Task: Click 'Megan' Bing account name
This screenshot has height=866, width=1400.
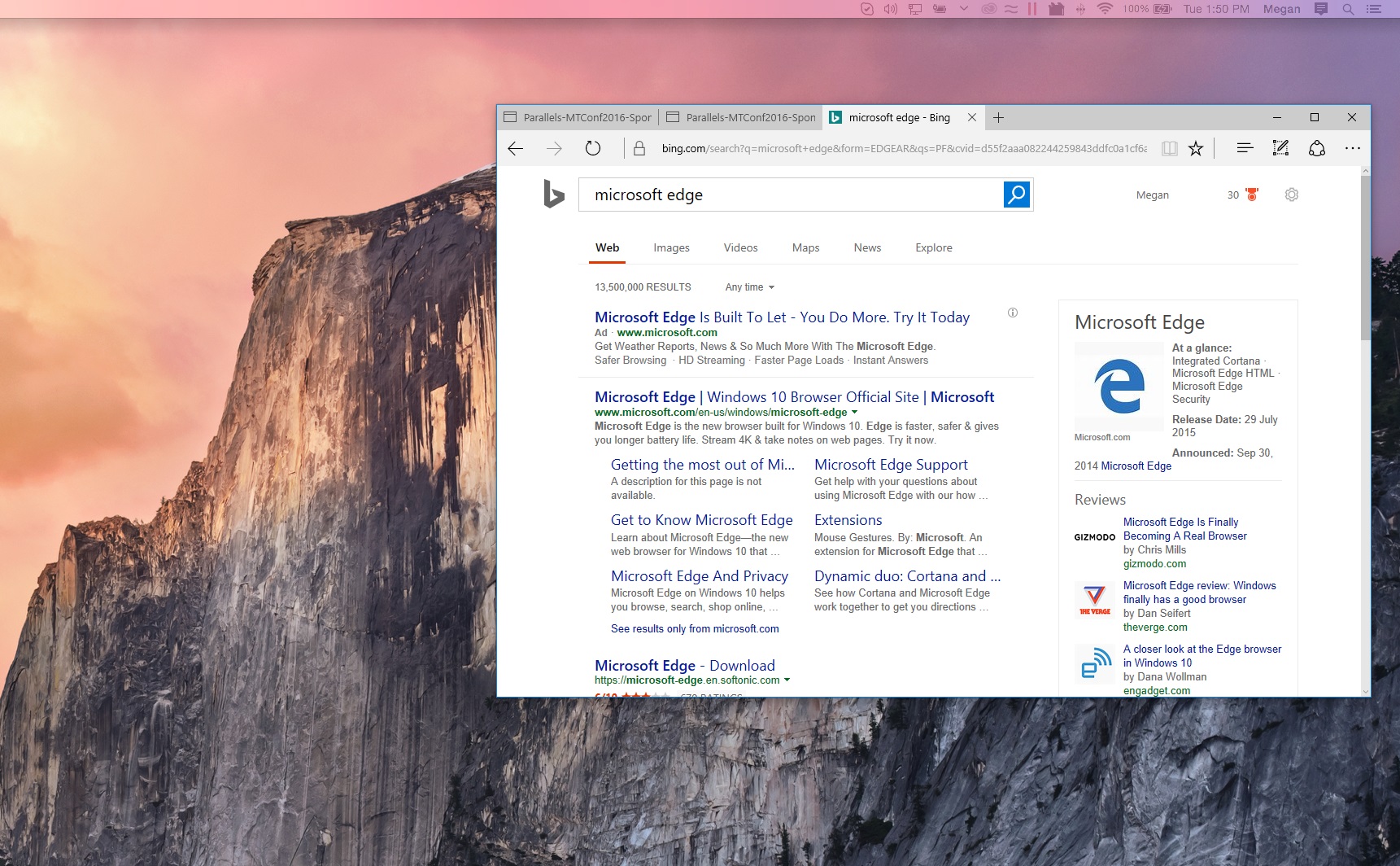Action: 1152,195
